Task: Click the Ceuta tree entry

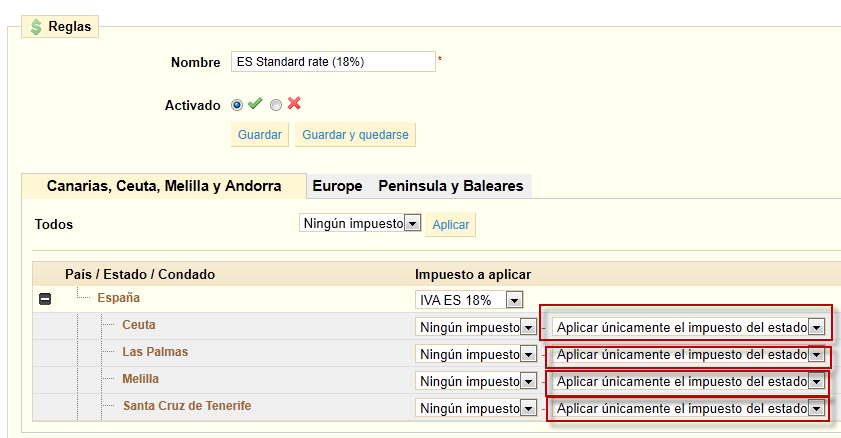Action: tap(139, 325)
